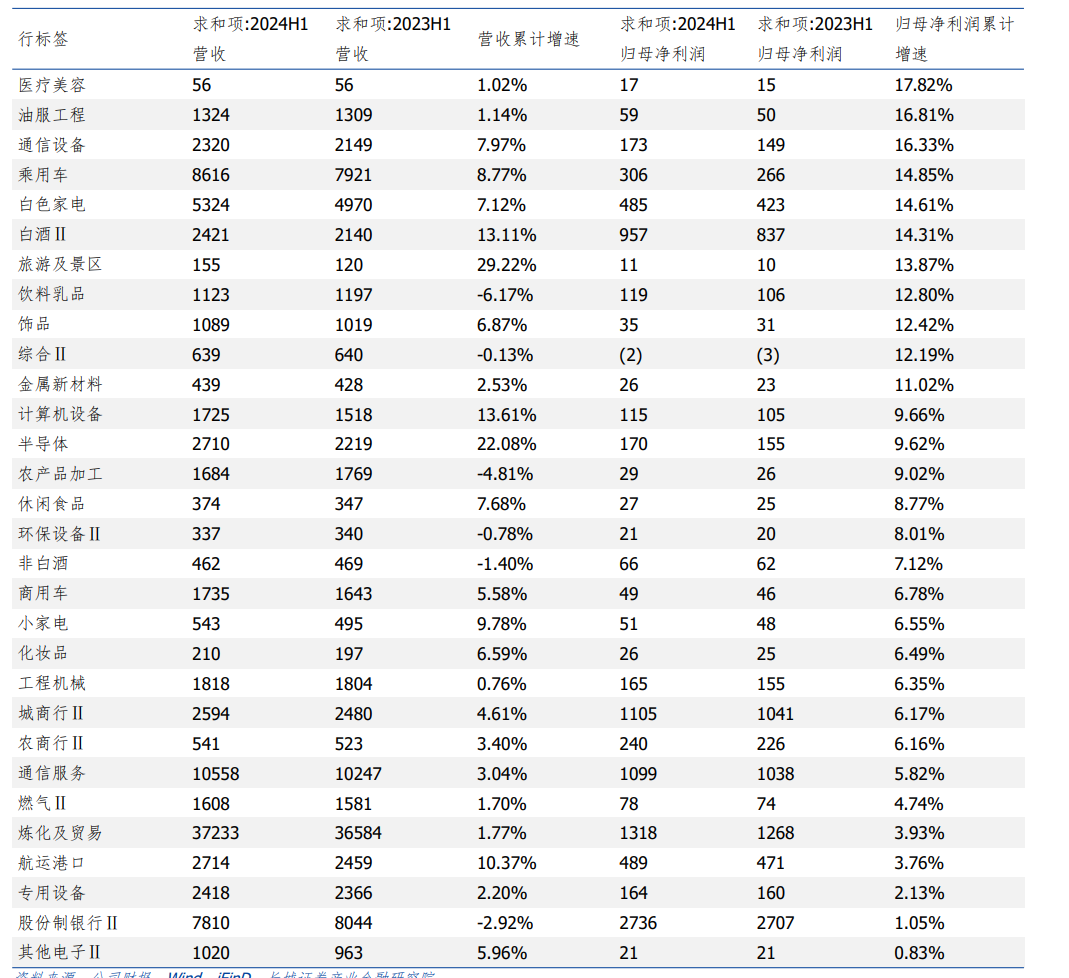Select the (2) net profit cell

click(x=631, y=354)
